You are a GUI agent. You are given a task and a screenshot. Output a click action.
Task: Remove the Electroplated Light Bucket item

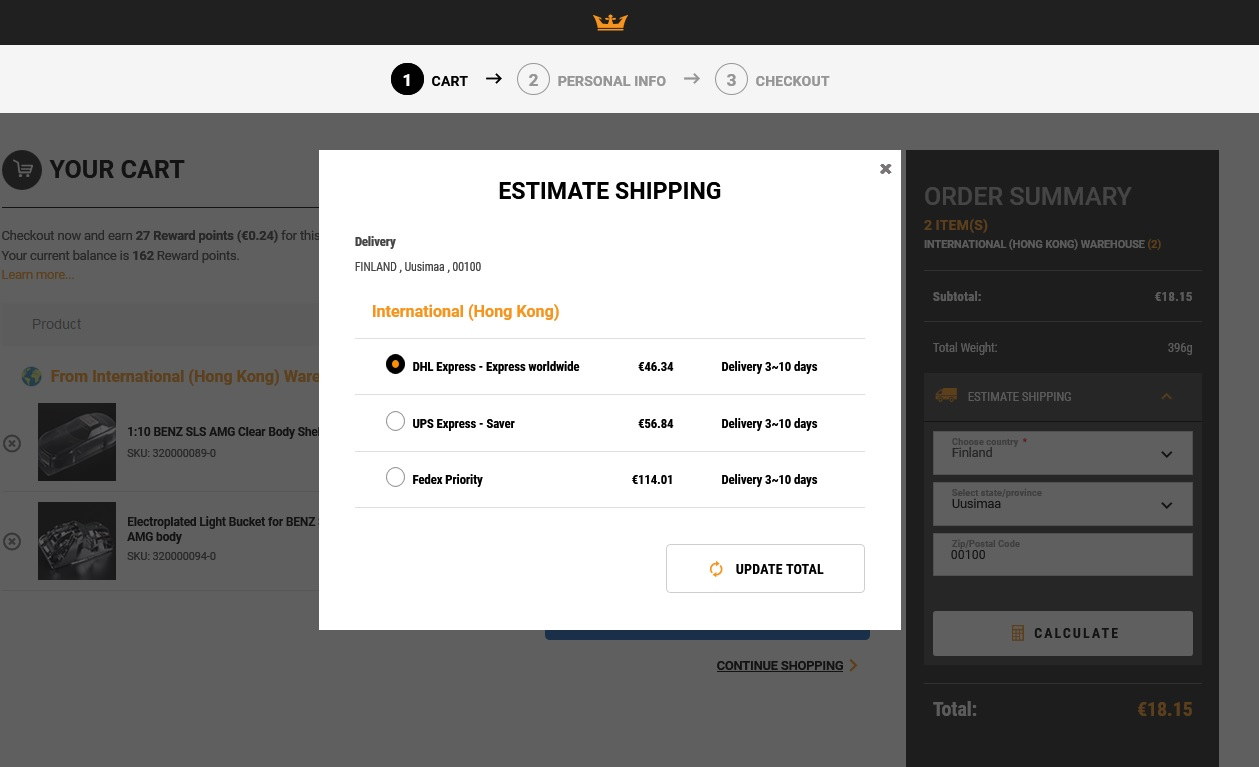coord(12,541)
